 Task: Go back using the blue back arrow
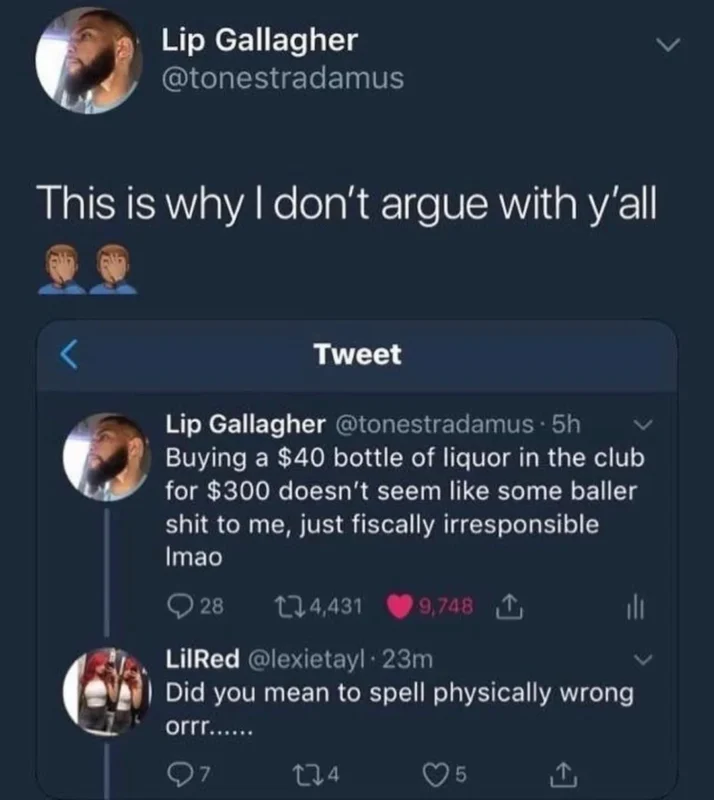69,354
